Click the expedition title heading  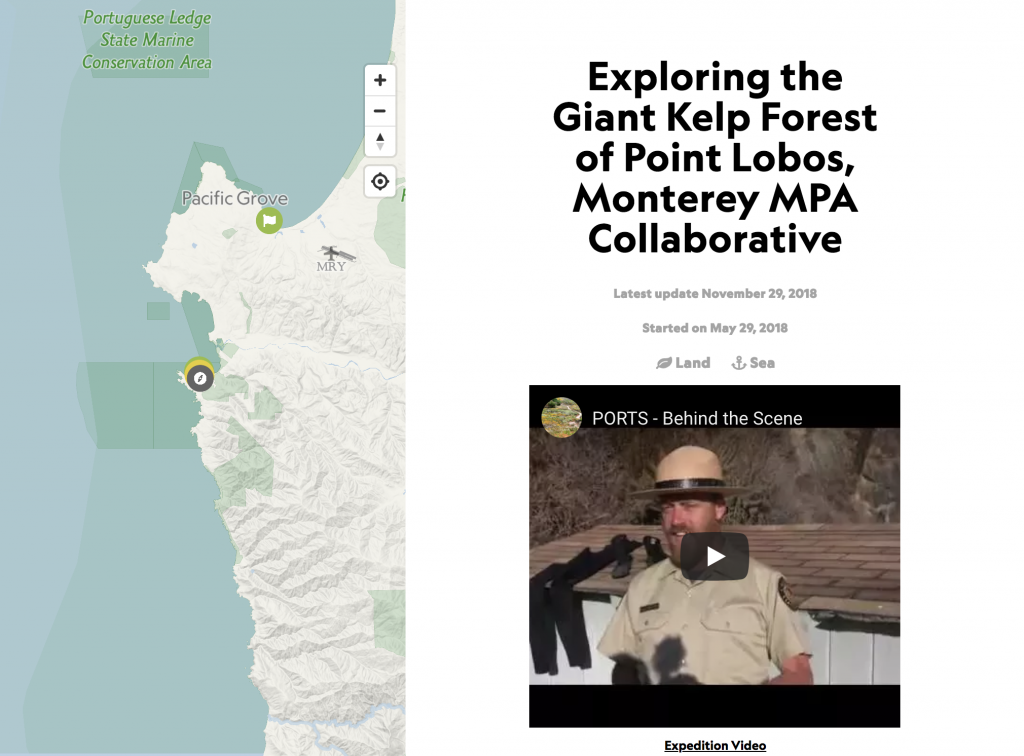[x=714, y=158]
